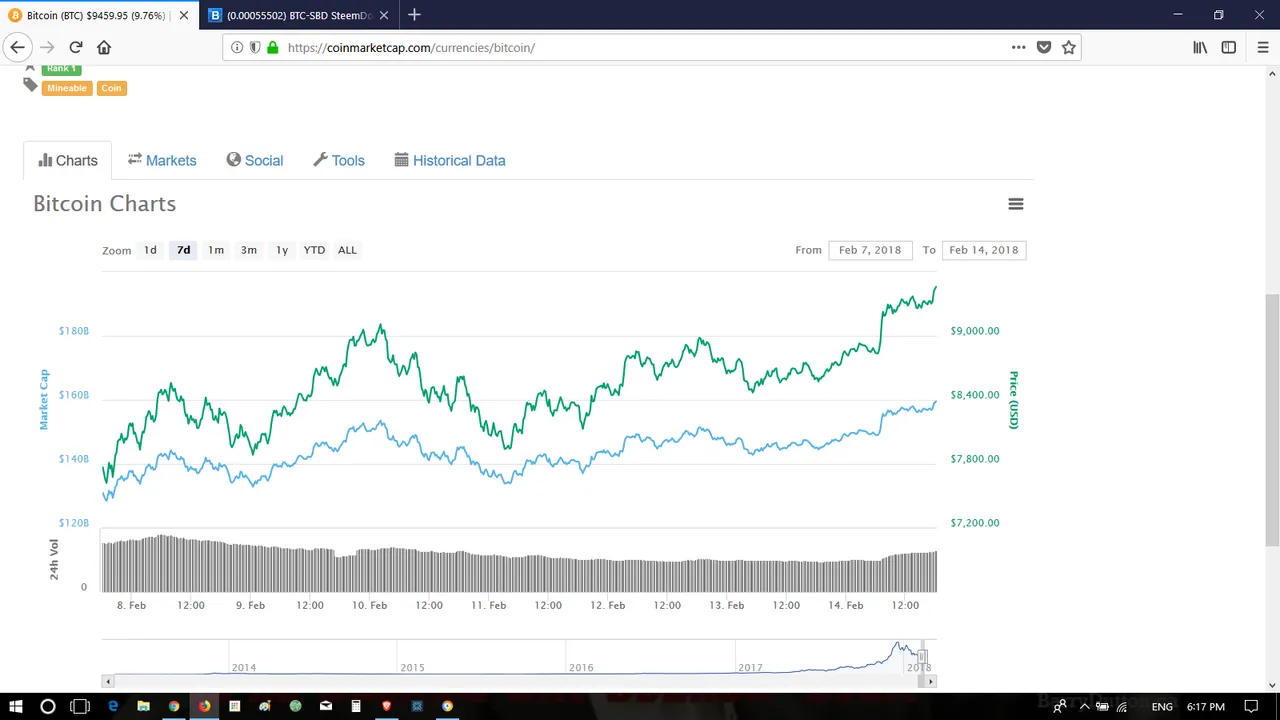The image size is (1280, 720).
Task: Open File Explorer from the taskbar
Action: tap(143, 706)
